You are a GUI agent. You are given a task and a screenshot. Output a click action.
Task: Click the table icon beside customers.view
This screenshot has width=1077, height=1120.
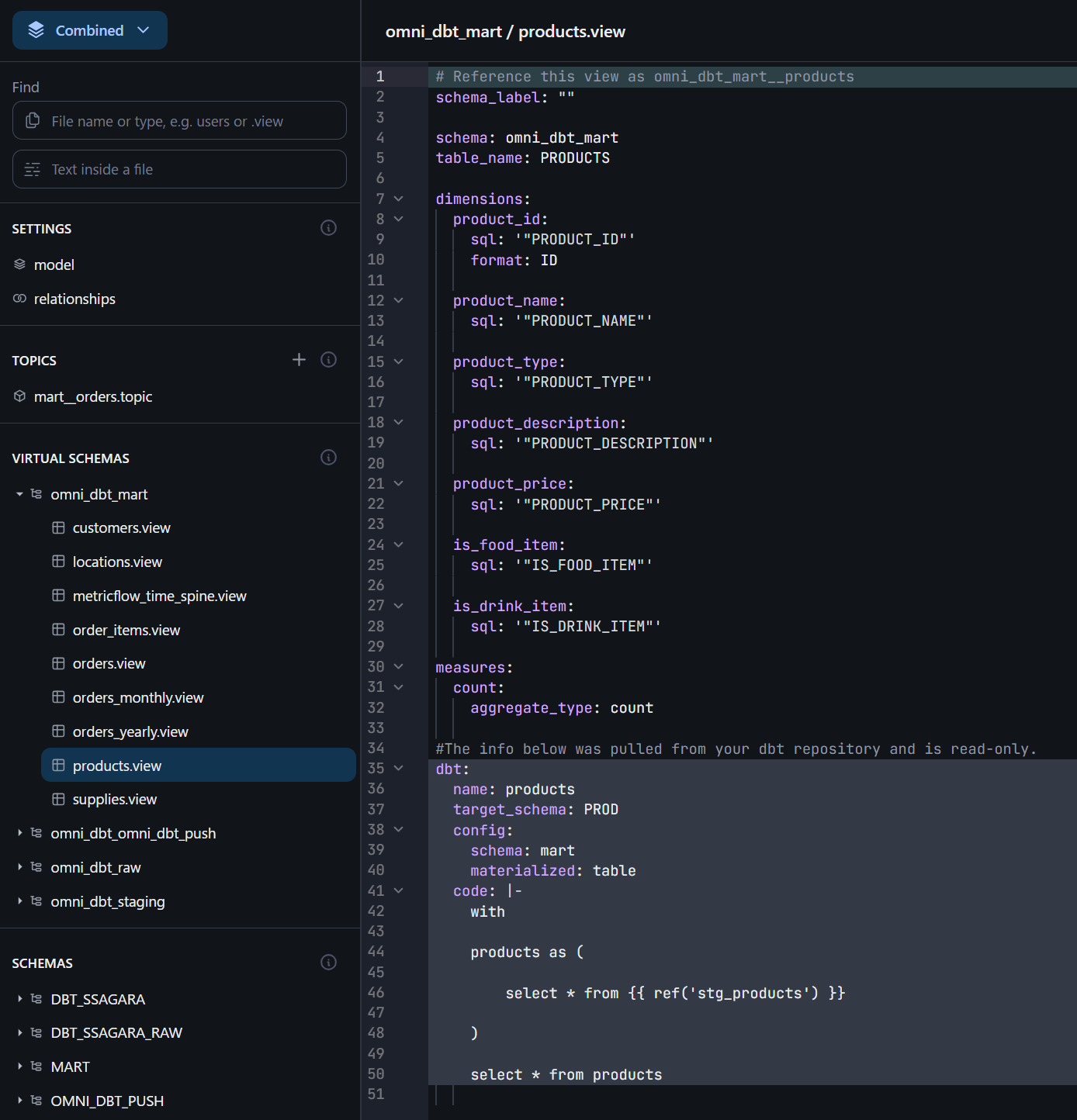[58, 528]
